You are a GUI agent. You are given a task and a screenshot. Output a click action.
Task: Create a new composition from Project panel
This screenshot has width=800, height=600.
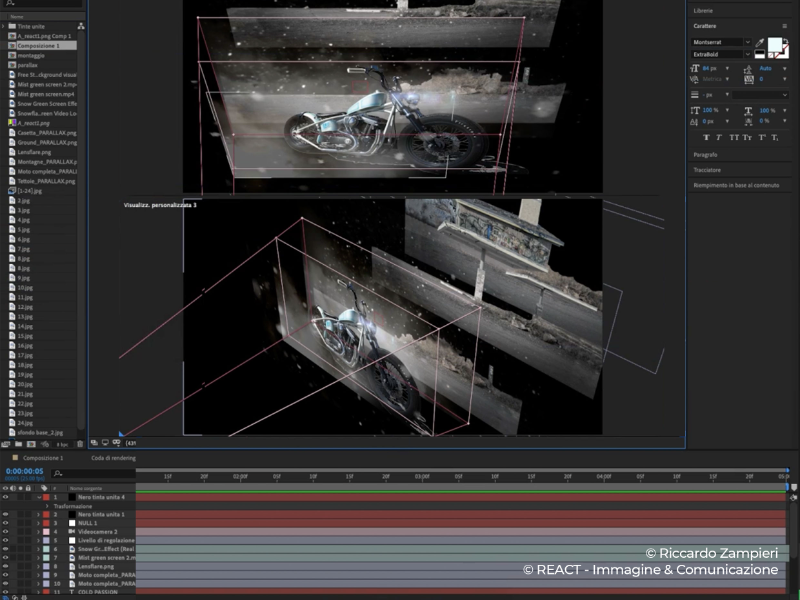(x=31, y=444)
